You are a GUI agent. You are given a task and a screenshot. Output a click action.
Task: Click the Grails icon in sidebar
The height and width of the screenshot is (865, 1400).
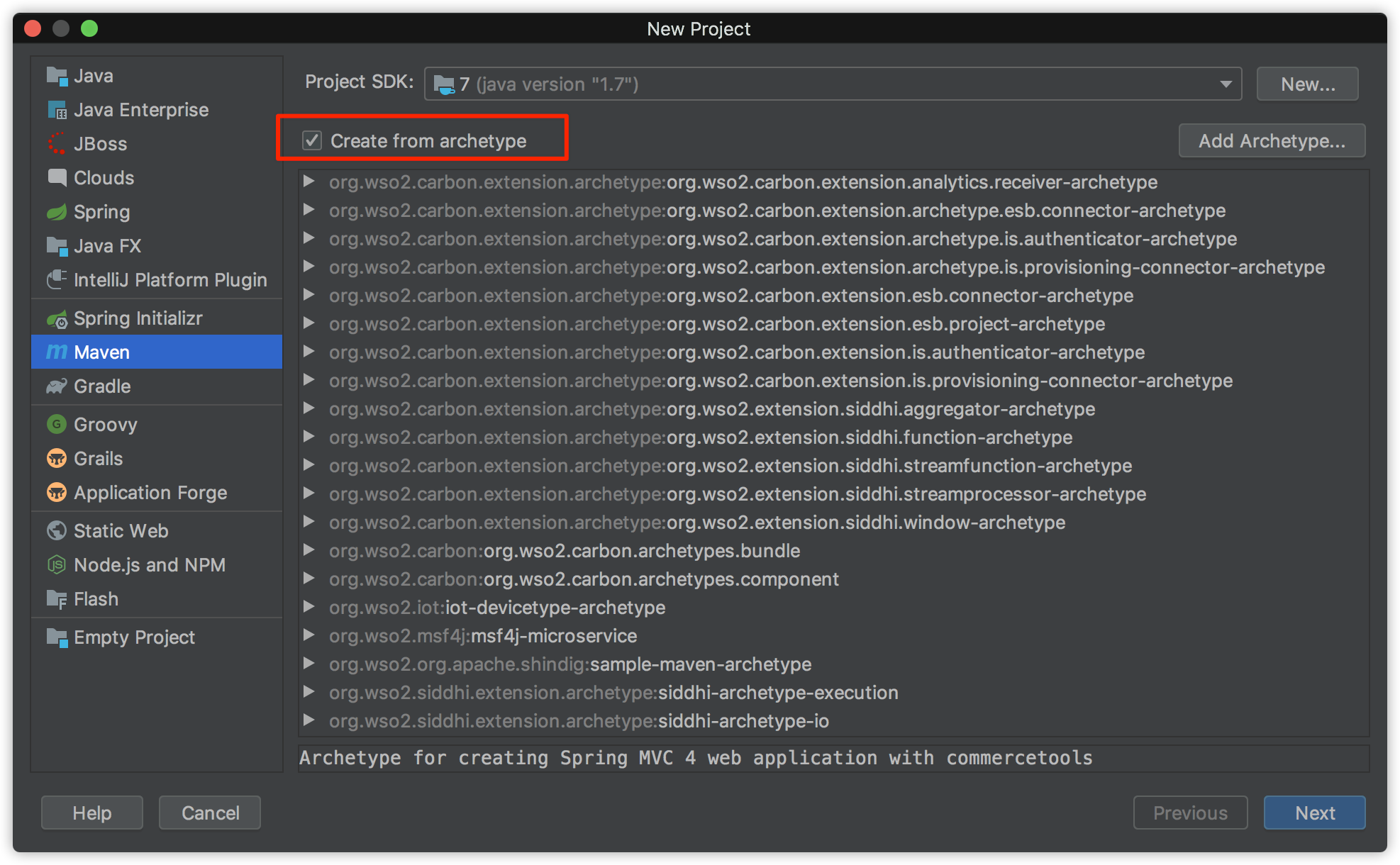56,459
